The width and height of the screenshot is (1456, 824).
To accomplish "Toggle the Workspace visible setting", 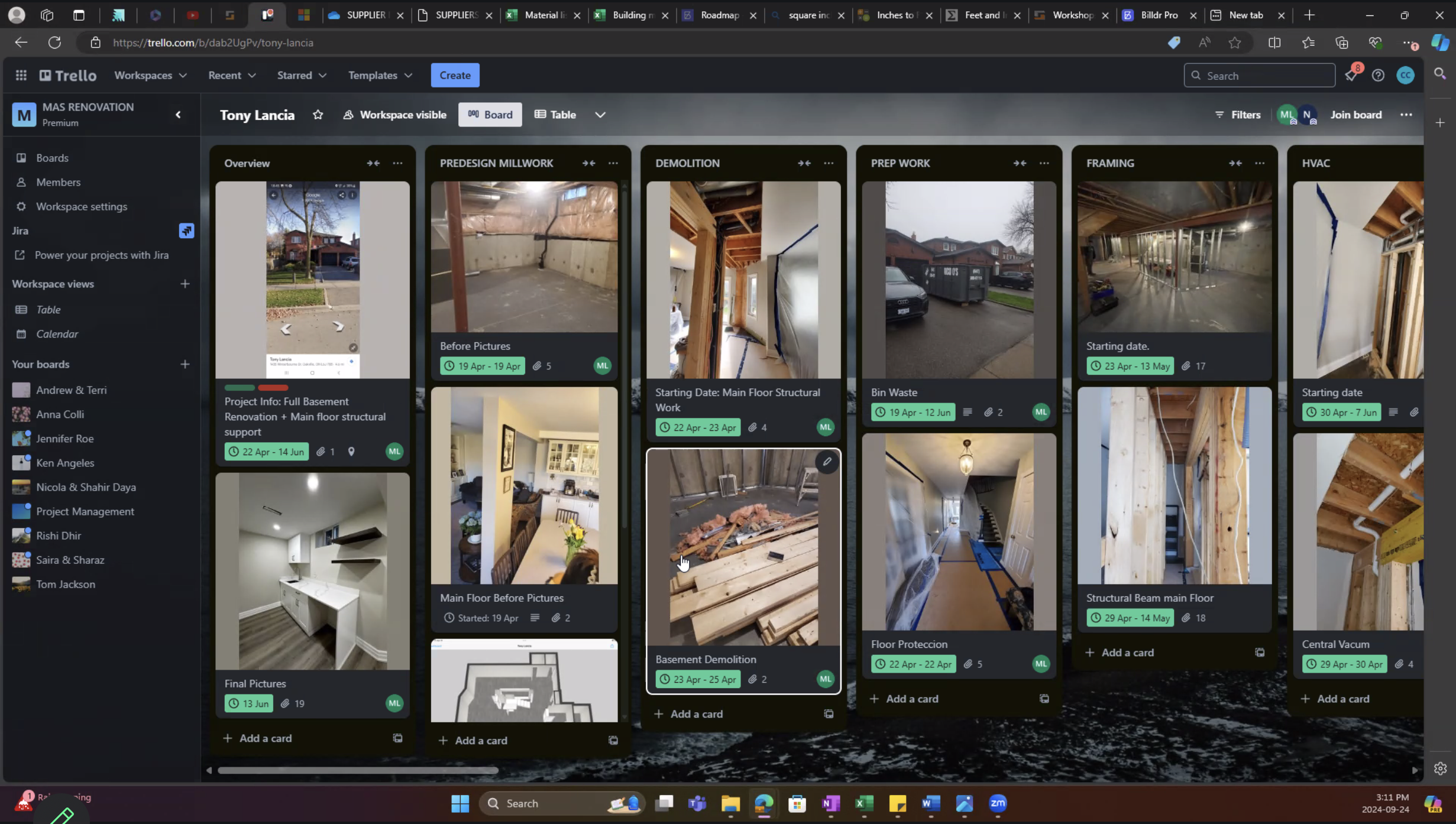I will (x=394, y=115).
